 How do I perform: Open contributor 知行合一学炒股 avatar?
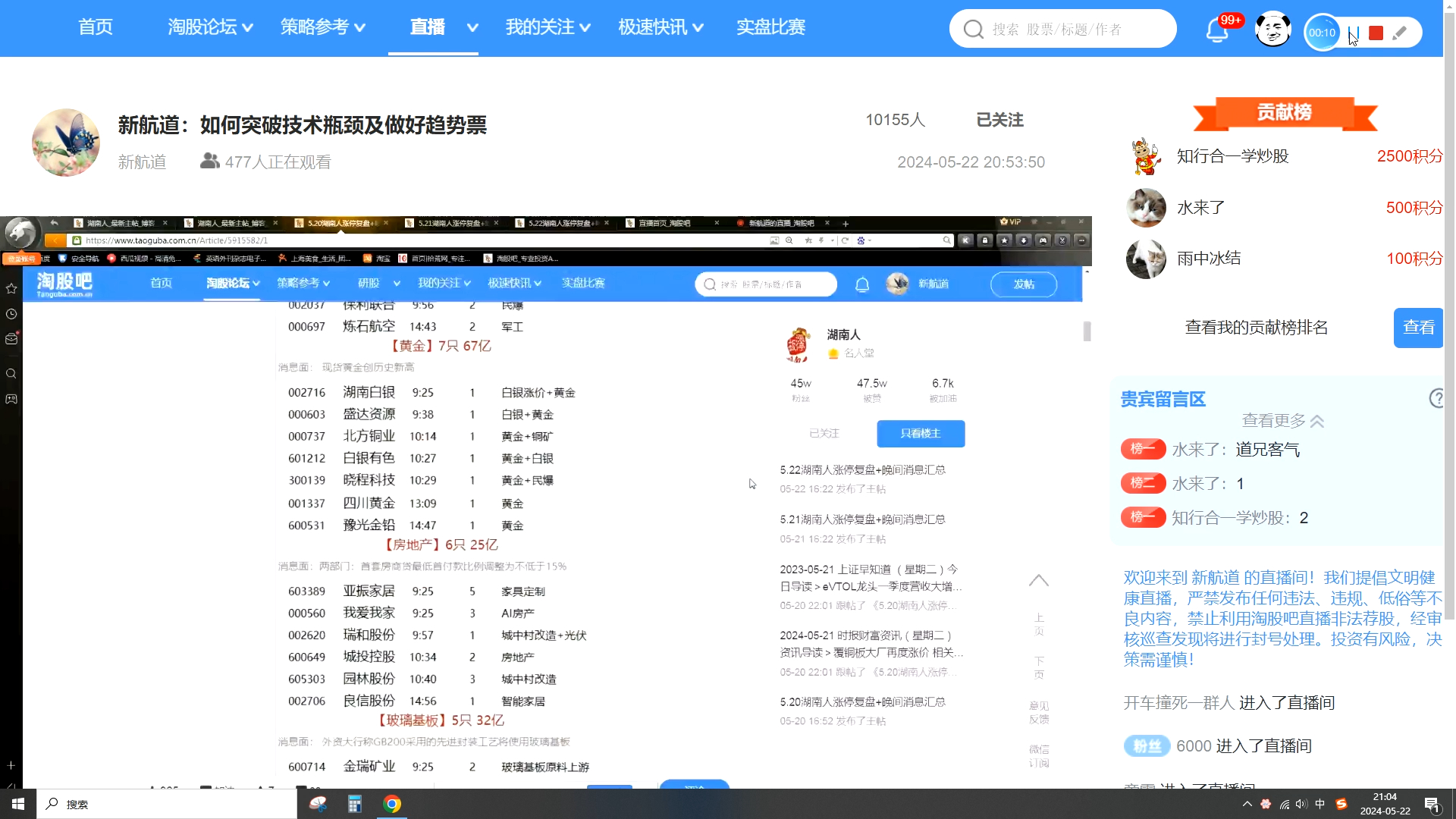click(x=1146, y=156)
